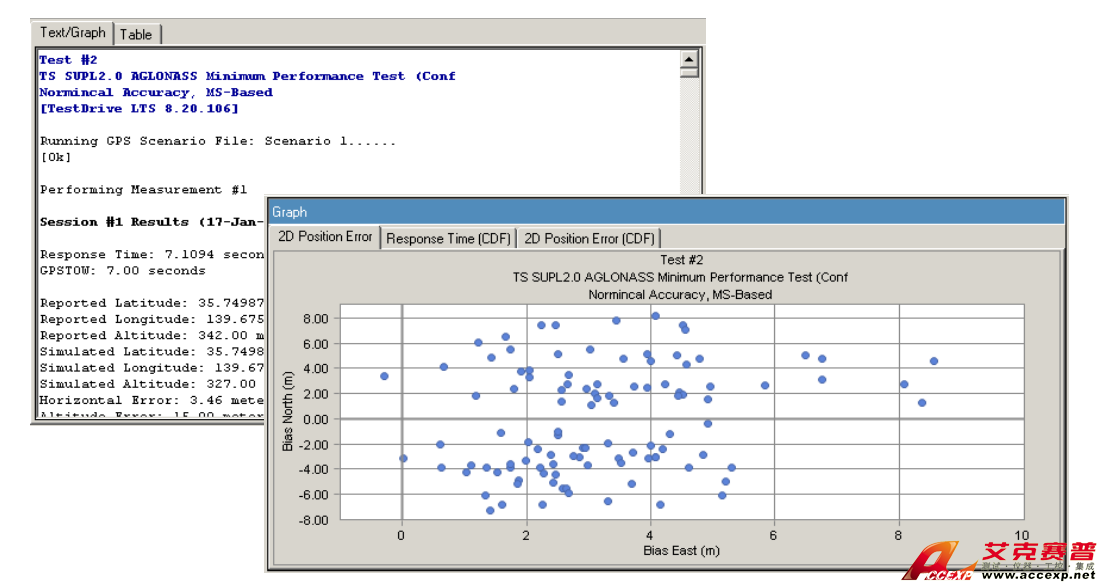1103x587 pixels.
Task: Click the text panel scrollbar thumb
Action: point(688,72)
